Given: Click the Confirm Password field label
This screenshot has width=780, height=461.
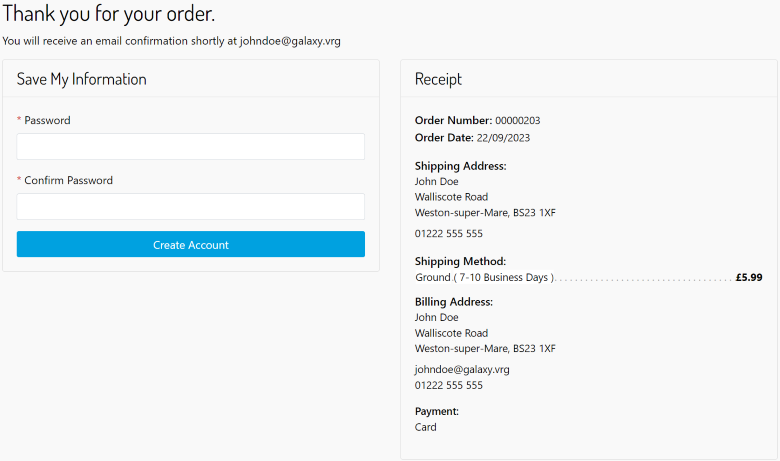Looking at the screenshot, I should click(x=68, y=181).
